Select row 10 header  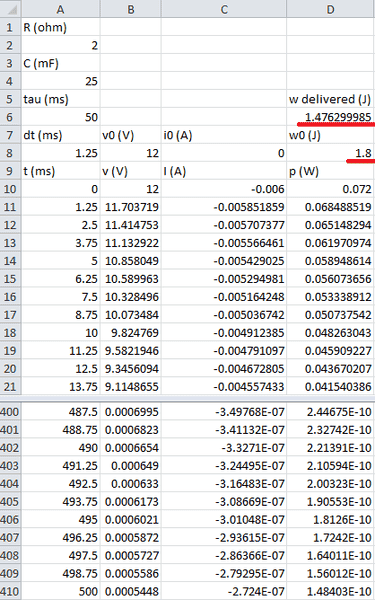tap(10, 189)
